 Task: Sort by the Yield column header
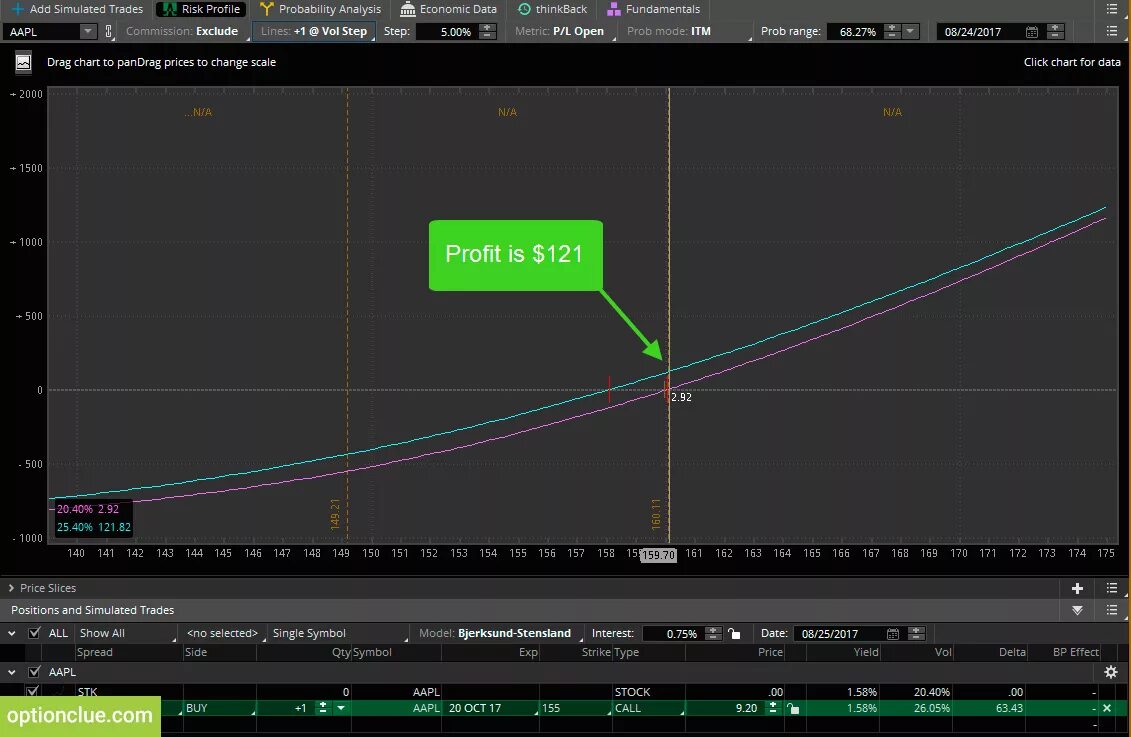[x=866, y=652]
